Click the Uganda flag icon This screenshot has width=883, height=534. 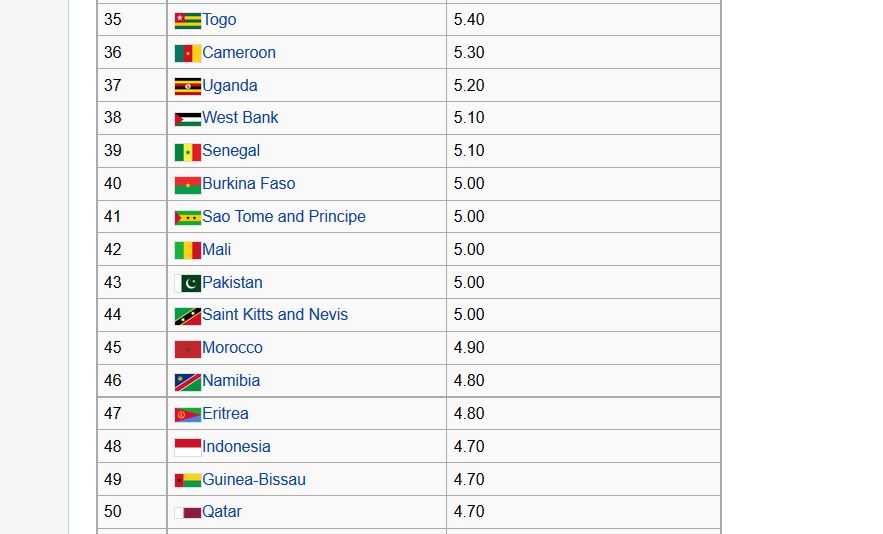[x=187, y=86]
